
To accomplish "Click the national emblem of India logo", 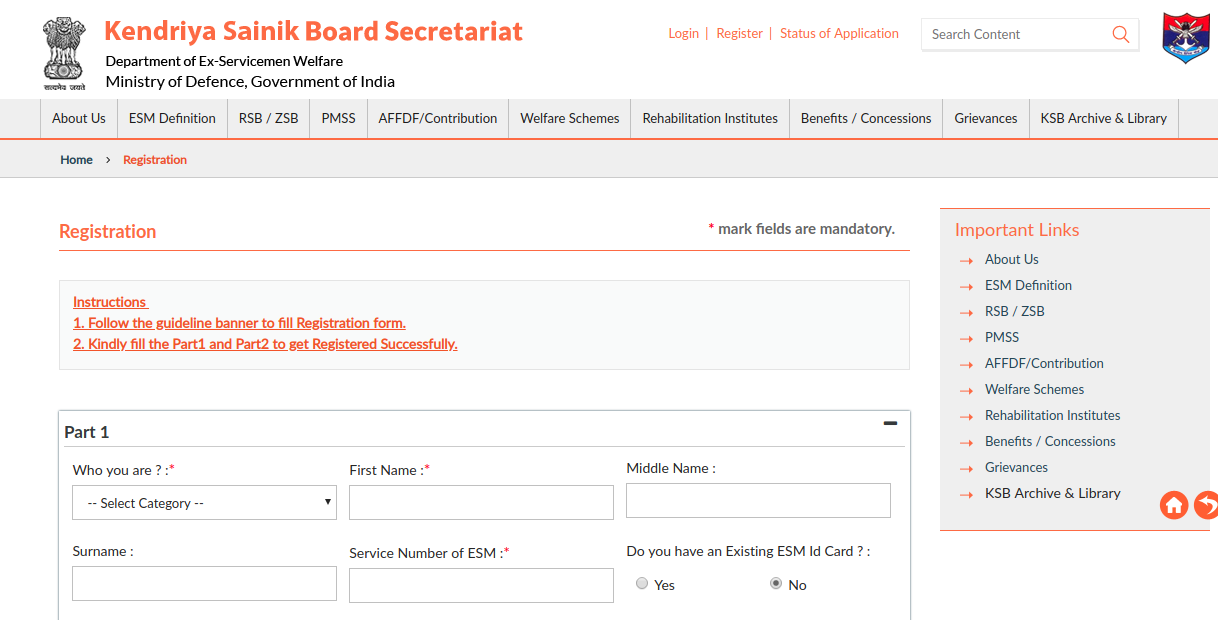I will 63,48.
